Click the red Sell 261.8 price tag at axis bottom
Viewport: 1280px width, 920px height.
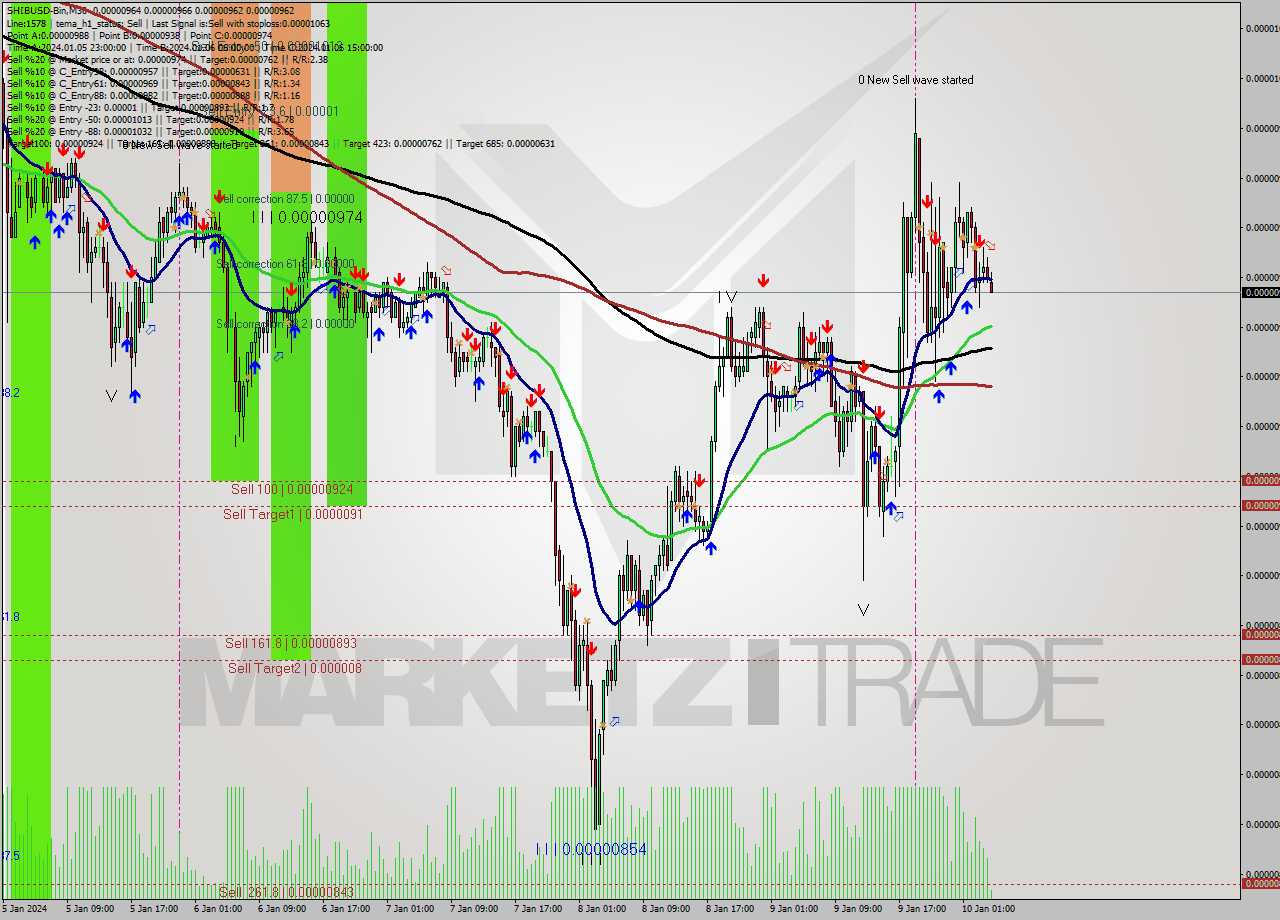point(1260,883)
